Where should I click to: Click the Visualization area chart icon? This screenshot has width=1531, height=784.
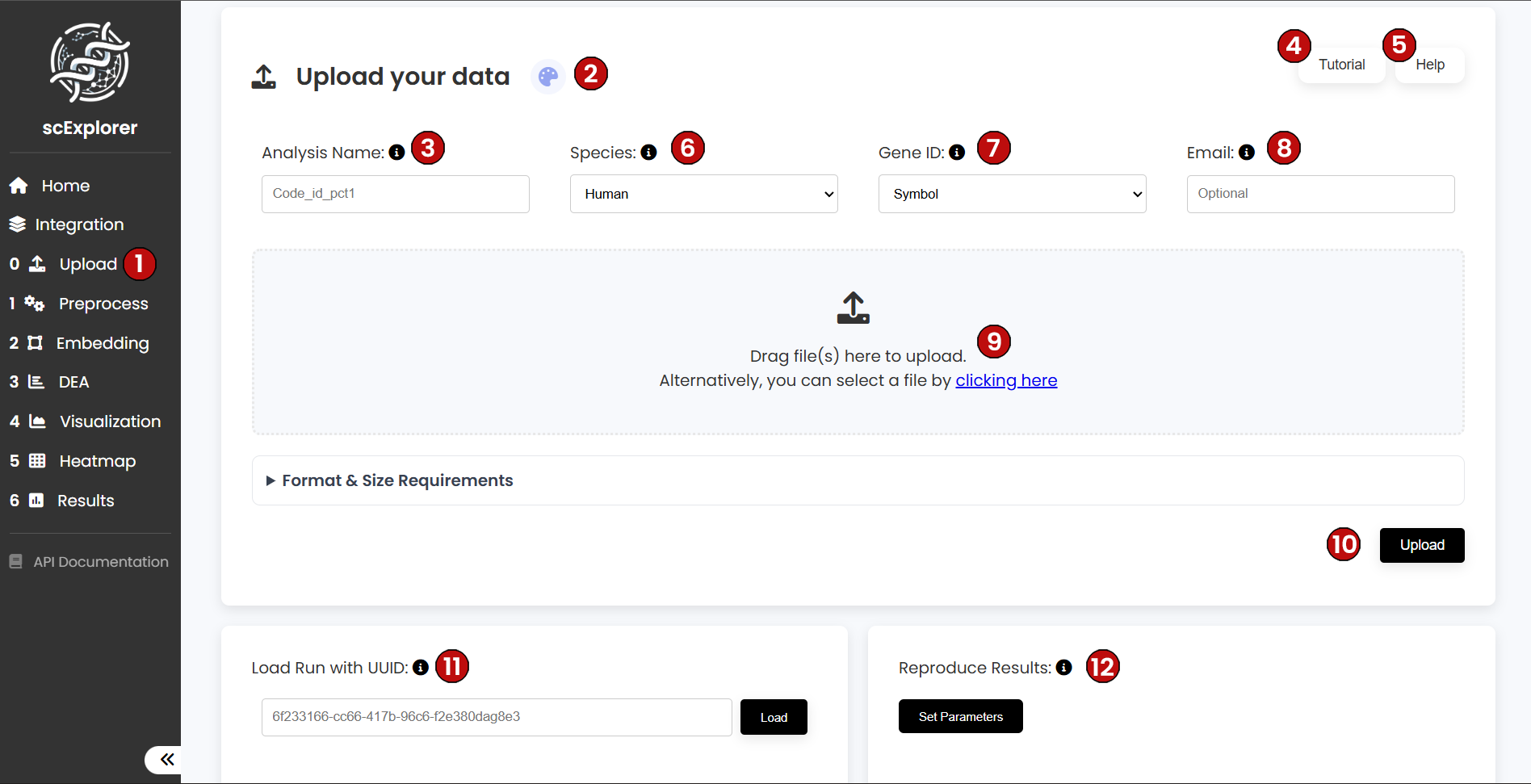click(x=37, y=421)
